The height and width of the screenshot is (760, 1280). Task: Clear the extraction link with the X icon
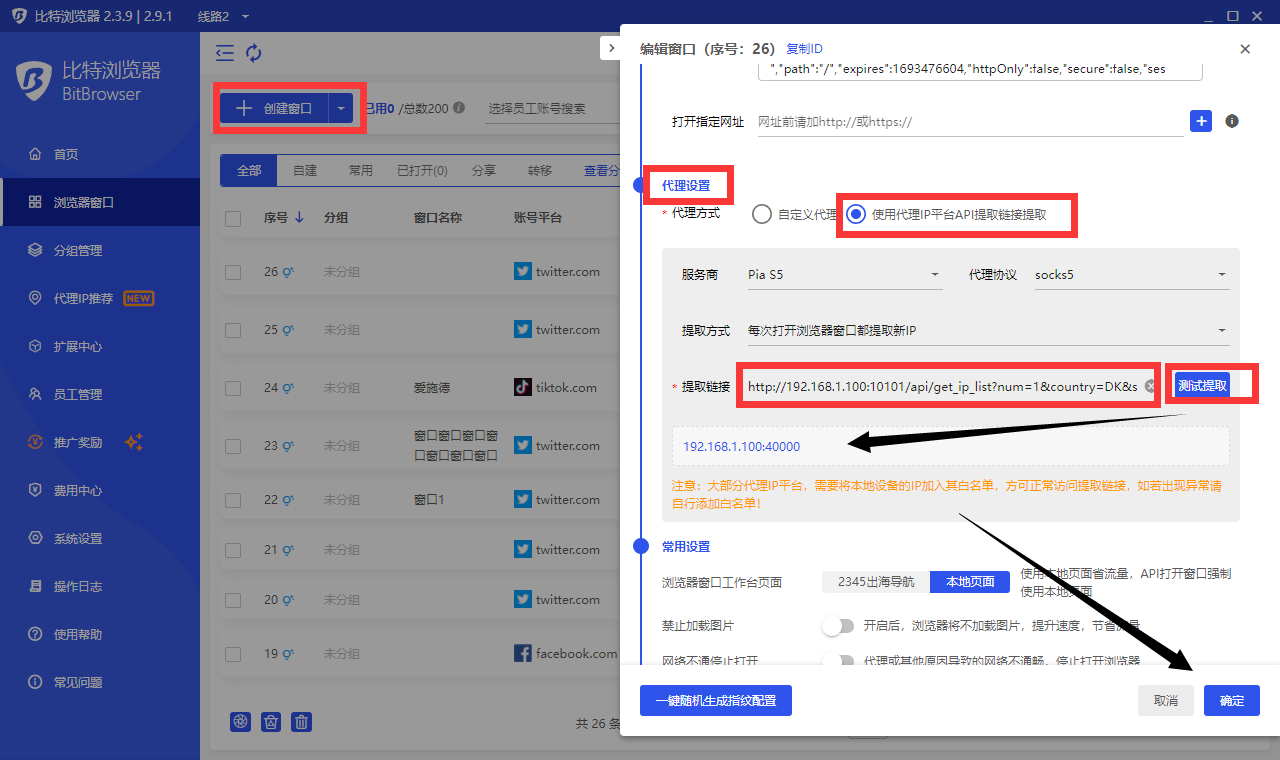tap(1150, 386)
